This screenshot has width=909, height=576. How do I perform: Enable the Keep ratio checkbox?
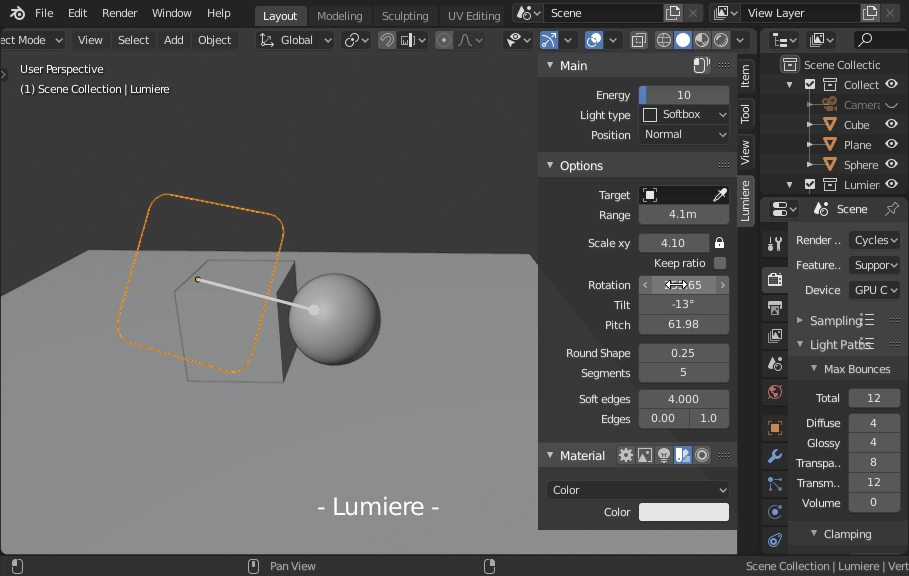720,263
